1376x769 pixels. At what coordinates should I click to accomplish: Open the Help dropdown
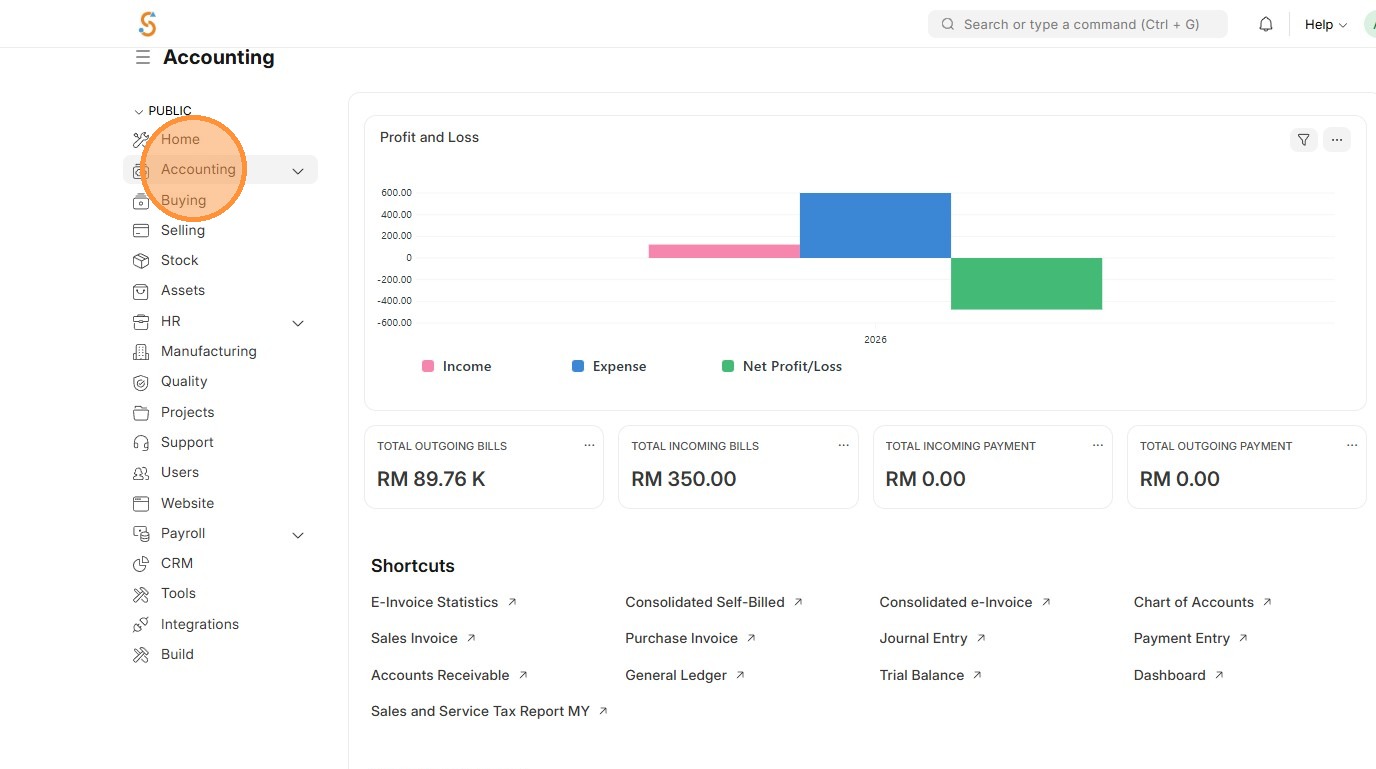(1326, 24)
